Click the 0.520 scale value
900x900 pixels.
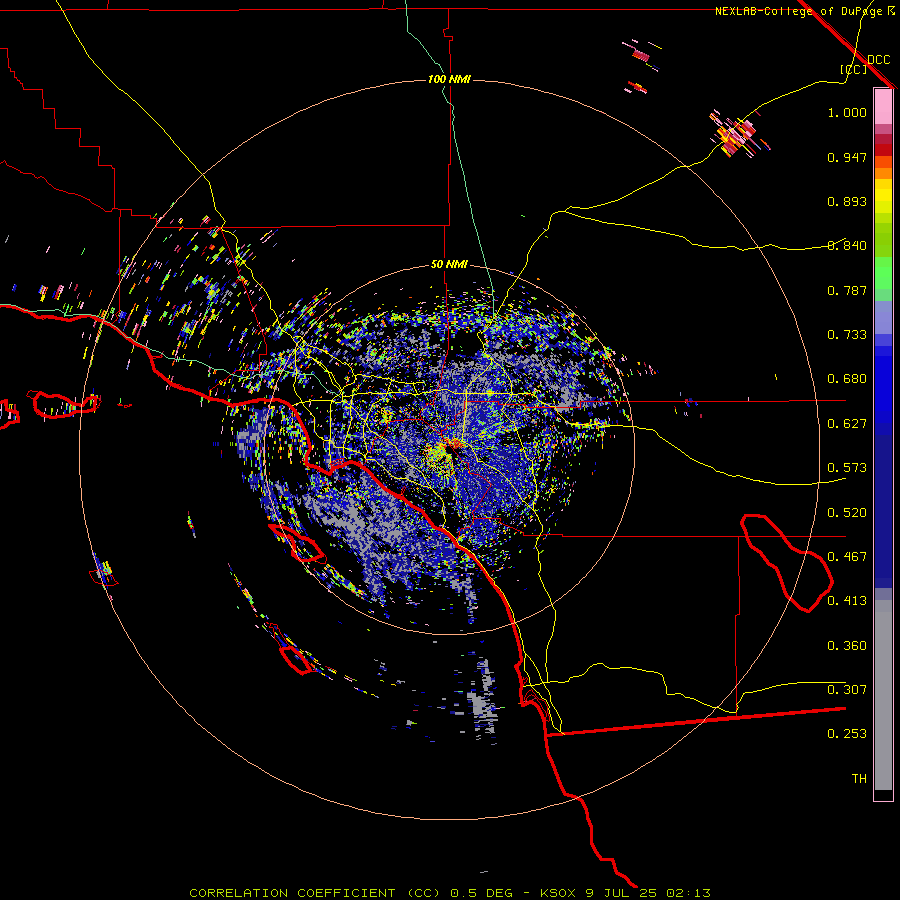click(847, 513)
